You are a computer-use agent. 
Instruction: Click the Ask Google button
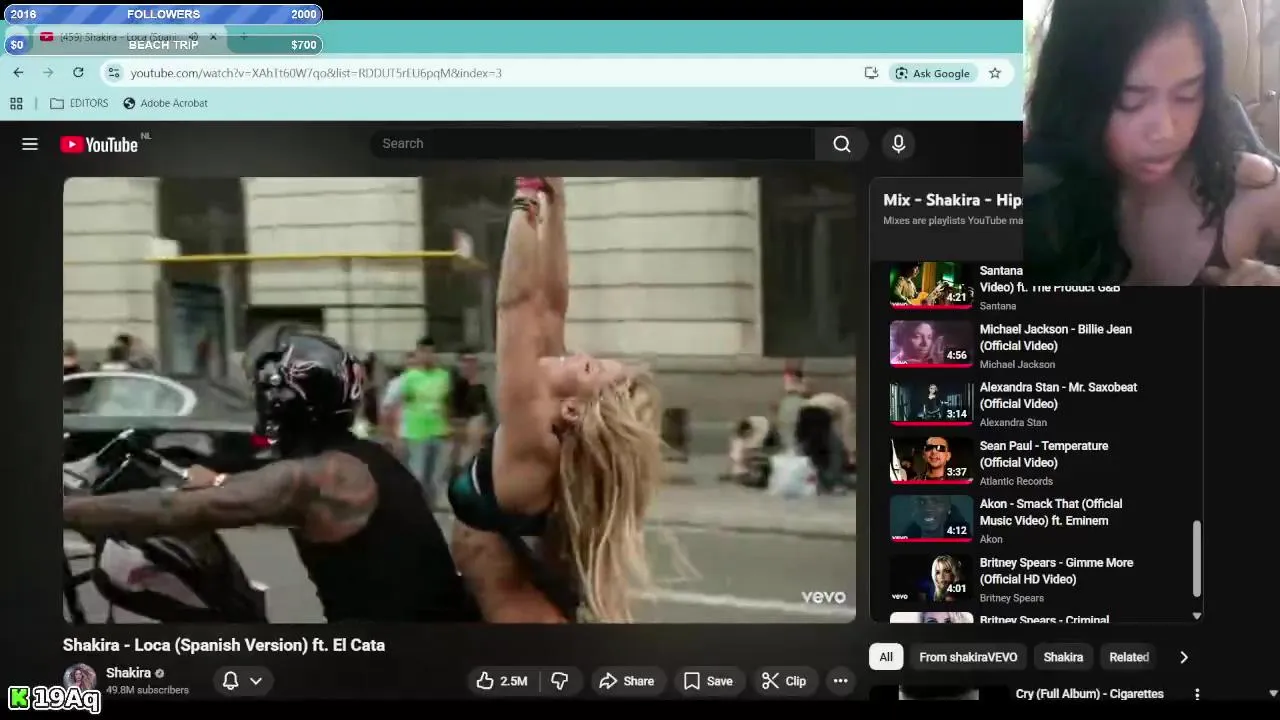[x=933, y=73]
